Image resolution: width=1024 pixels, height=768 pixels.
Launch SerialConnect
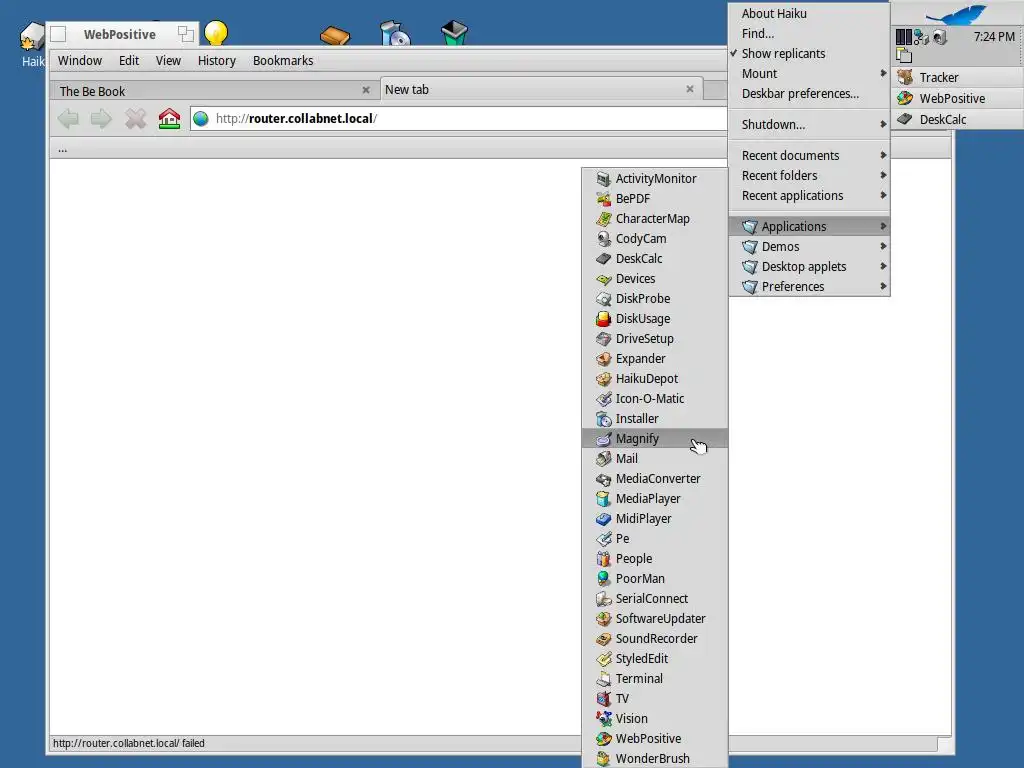tap(654, 598)
